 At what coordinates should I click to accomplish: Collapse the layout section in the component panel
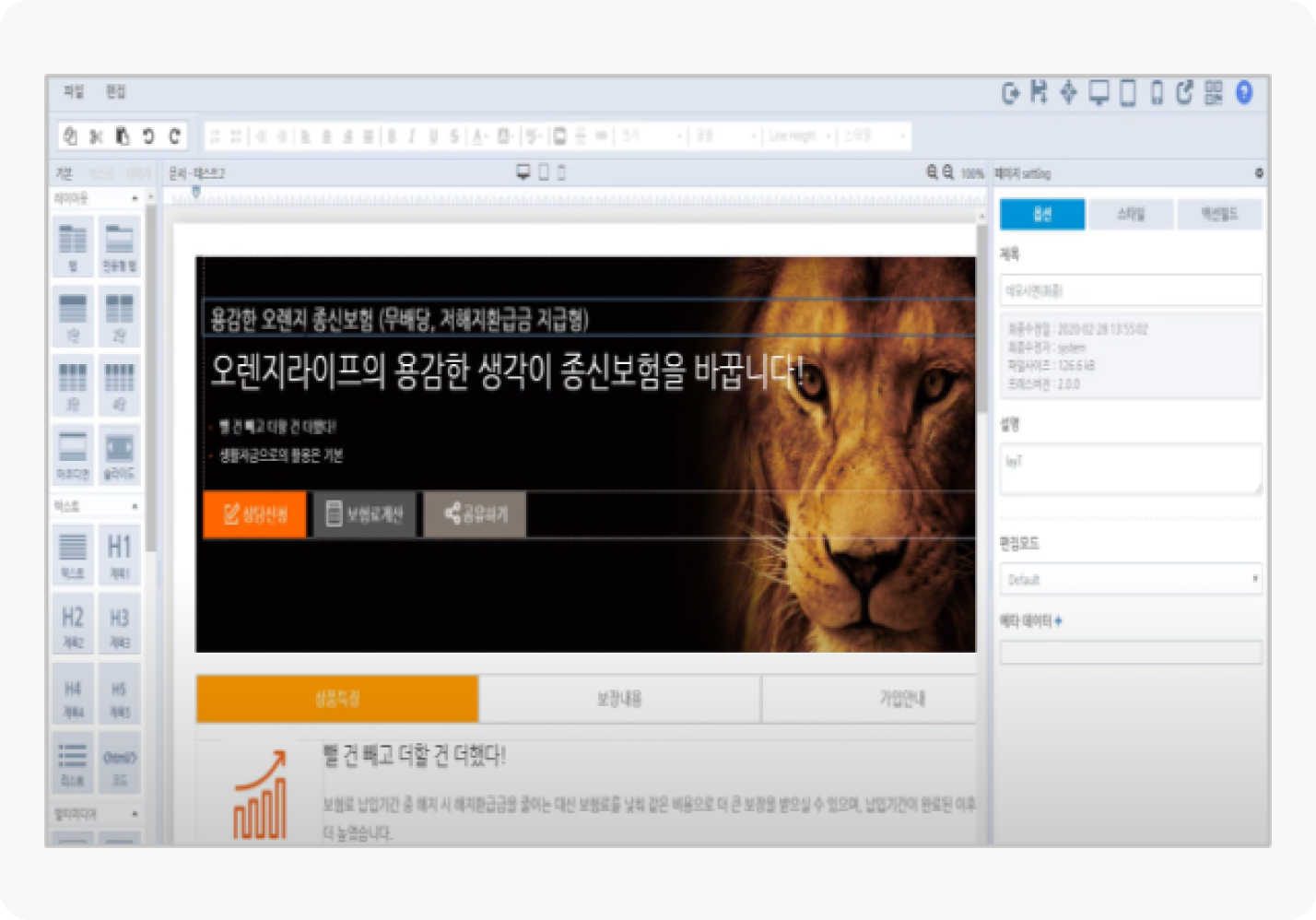(x=135, y=198)
